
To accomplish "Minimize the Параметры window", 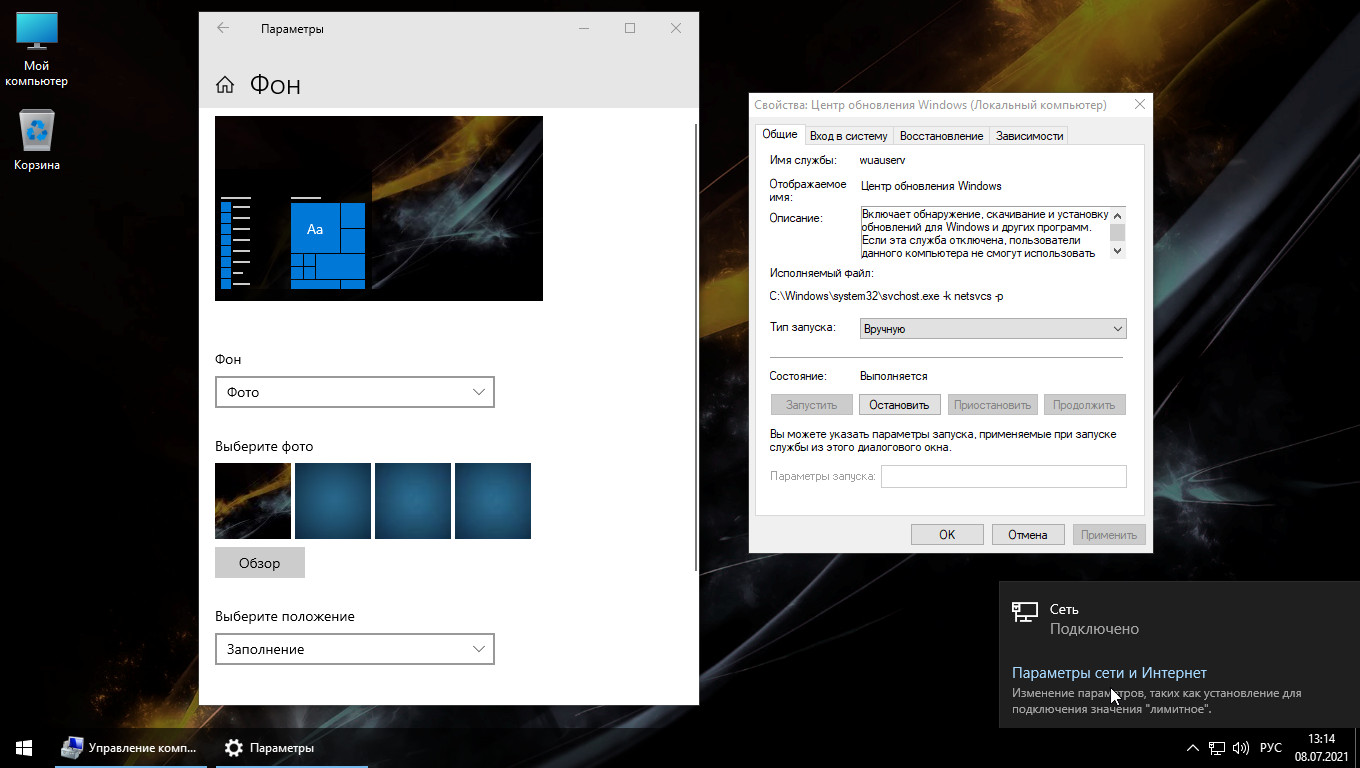I will pos(584,28).
